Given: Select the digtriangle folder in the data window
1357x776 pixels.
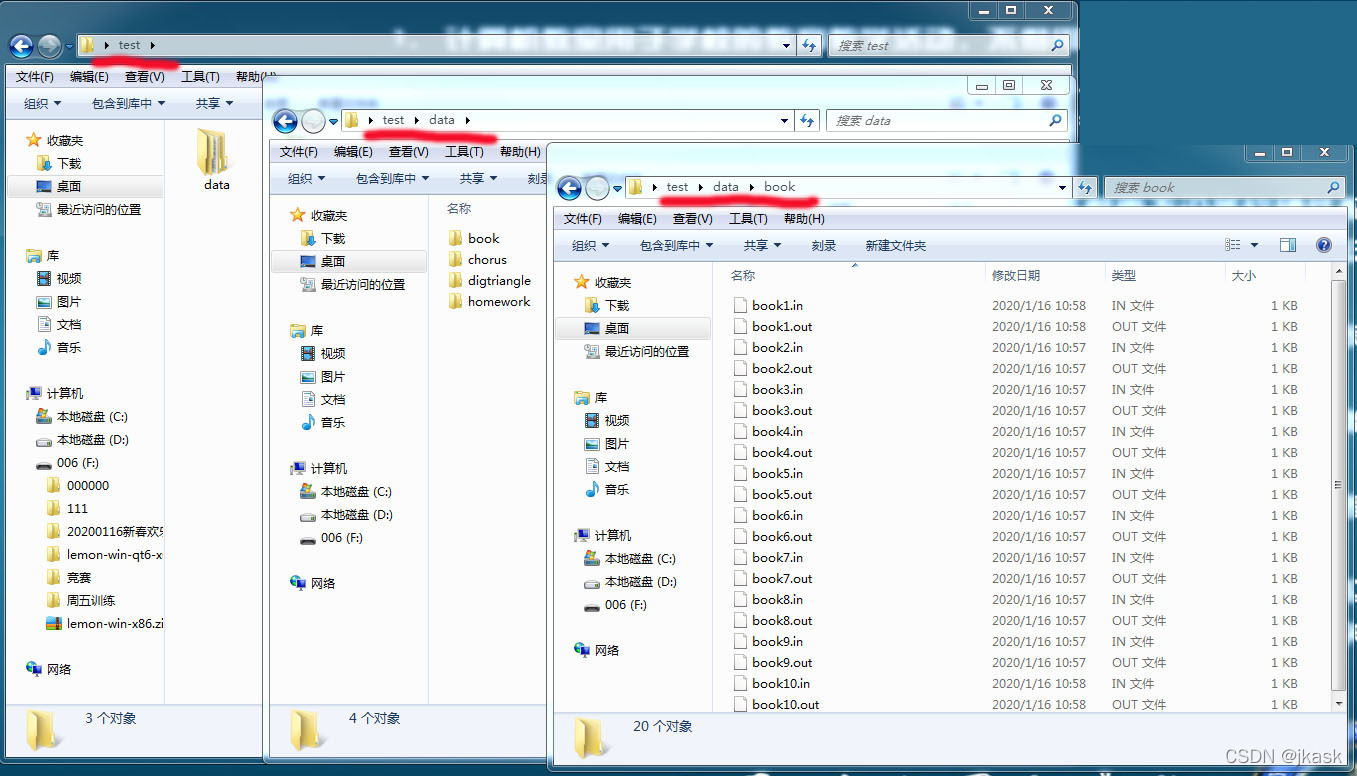Looking at the screenshot, I should pos(490,280).
